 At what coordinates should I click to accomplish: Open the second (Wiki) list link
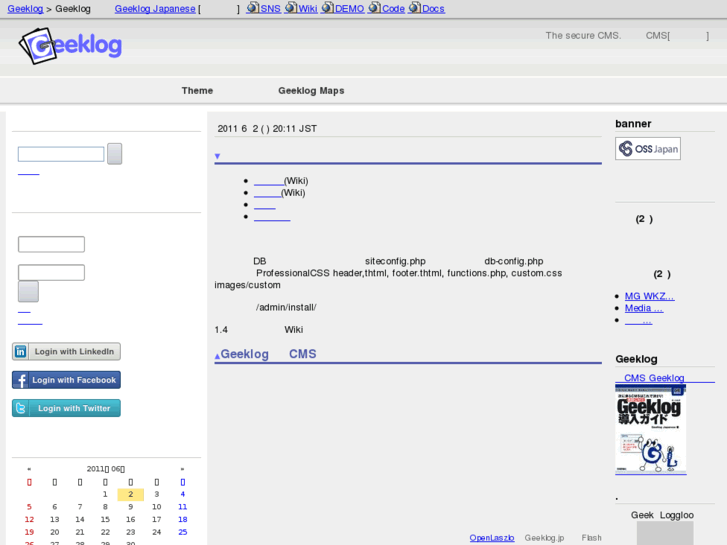[267, 193]
